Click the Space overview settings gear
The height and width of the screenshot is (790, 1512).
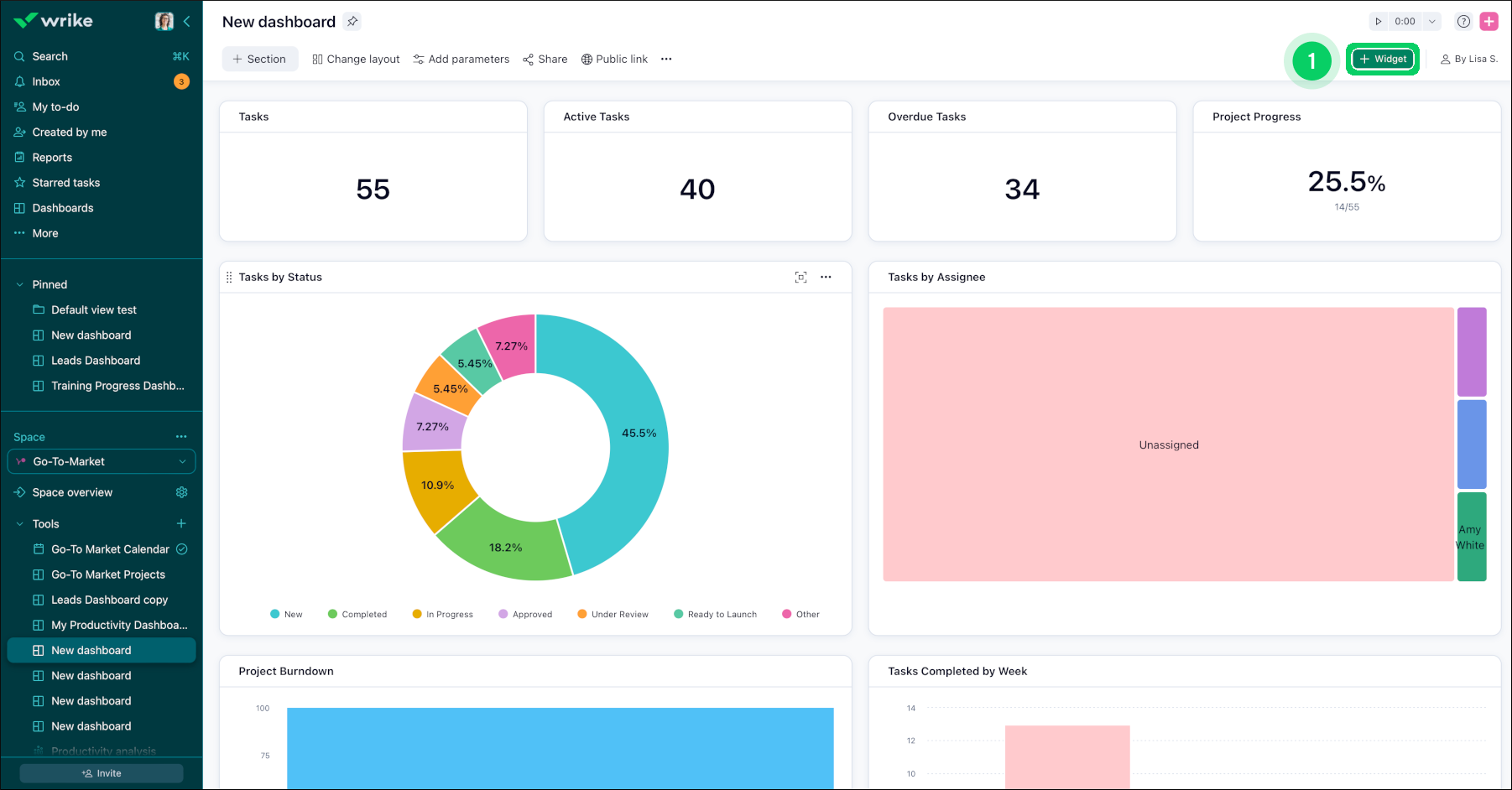(x=182, y=492)
